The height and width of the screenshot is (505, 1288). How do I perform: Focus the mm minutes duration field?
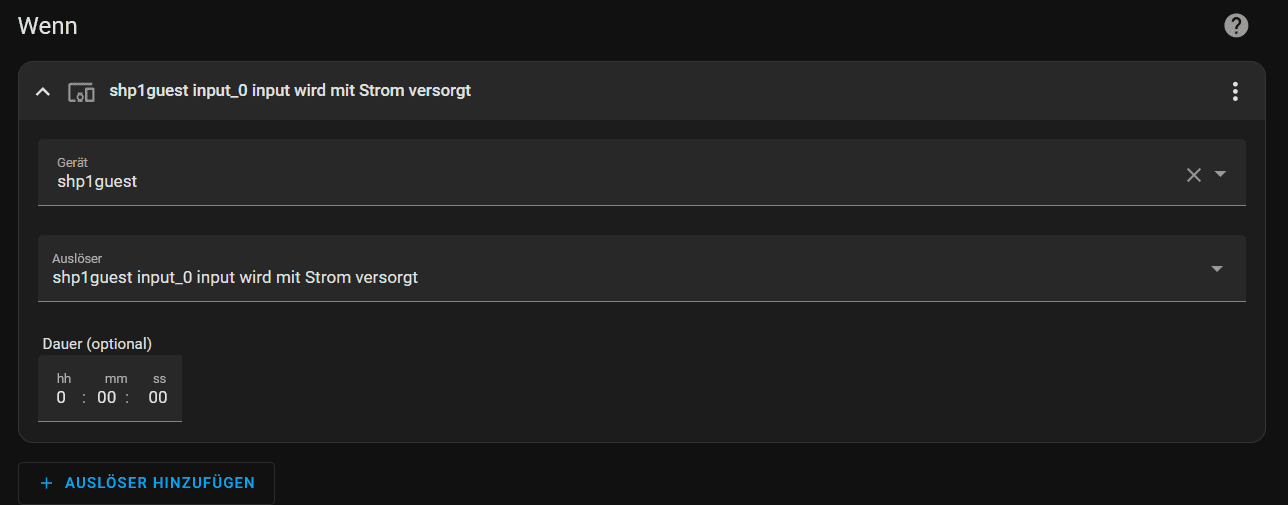[x=107, y=397]
